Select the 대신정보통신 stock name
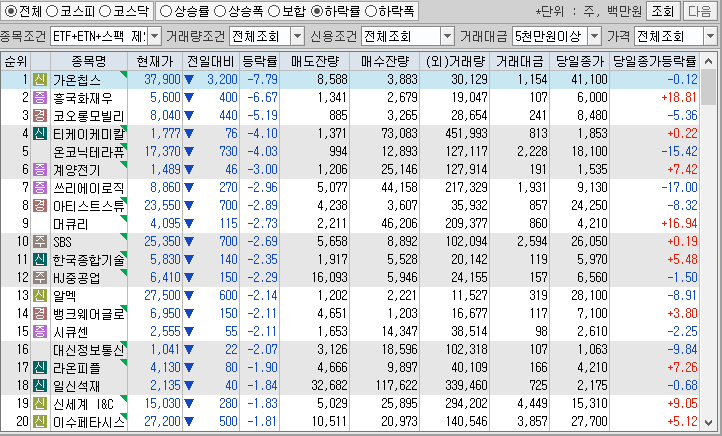722x436 pixels. click(x=88, y=349)
